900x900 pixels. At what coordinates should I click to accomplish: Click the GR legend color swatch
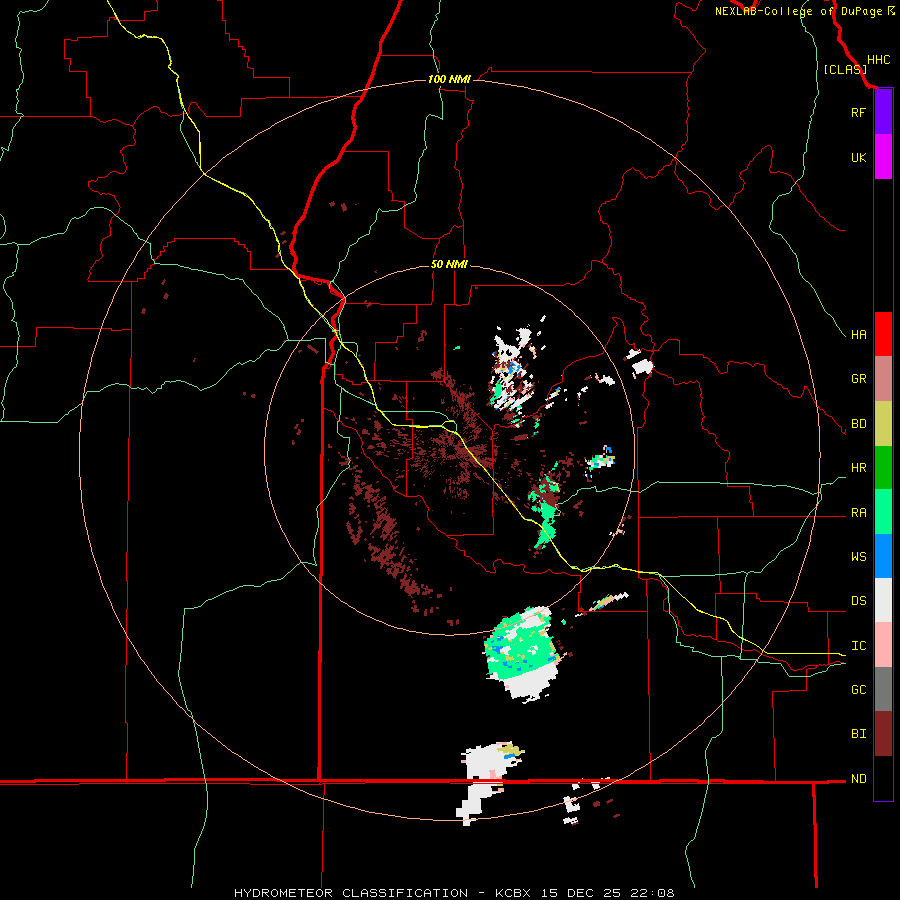pyautogui.click(x=883, y=379)
